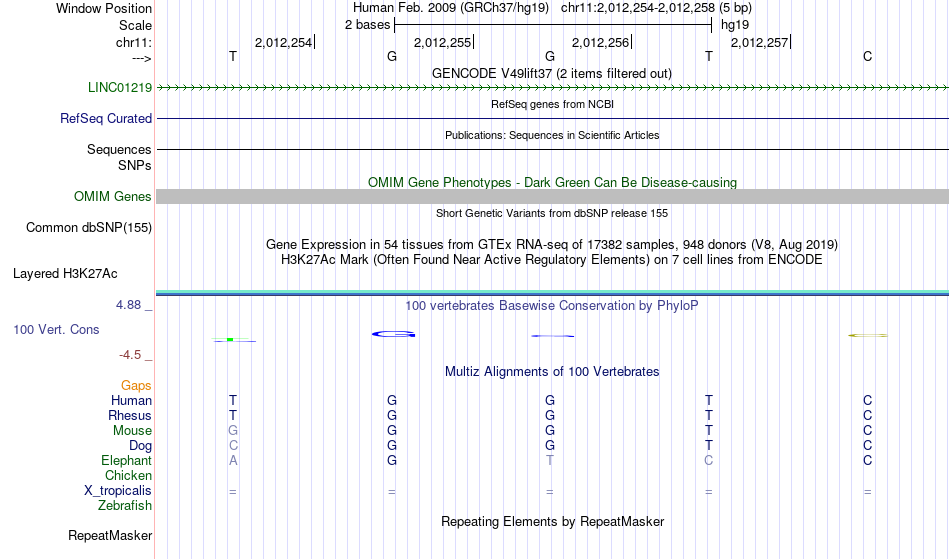Click Short Genetic Variants dbSNP 155 title
950x559 pixels.
tap(552, 213)
